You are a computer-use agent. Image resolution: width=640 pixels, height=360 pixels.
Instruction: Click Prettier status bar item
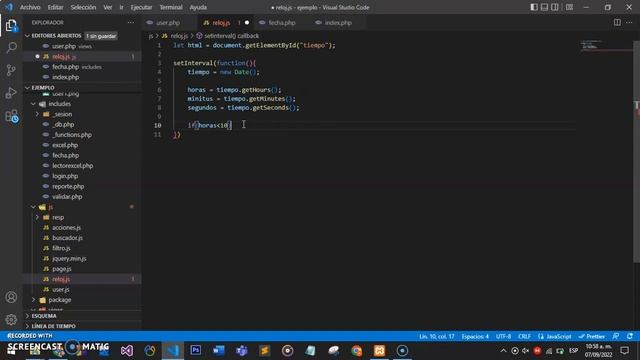click(591, 336)
